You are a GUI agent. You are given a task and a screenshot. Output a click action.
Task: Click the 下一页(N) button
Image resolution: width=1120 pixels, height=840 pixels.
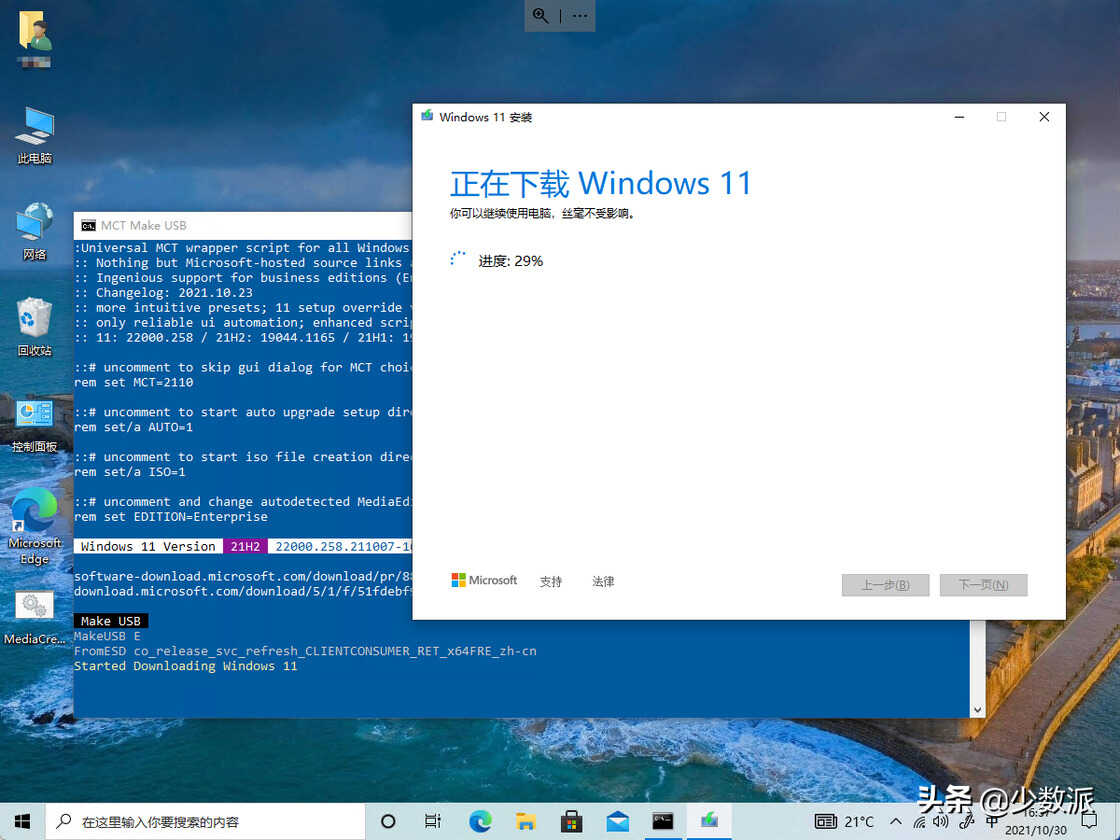pos(984,585)
